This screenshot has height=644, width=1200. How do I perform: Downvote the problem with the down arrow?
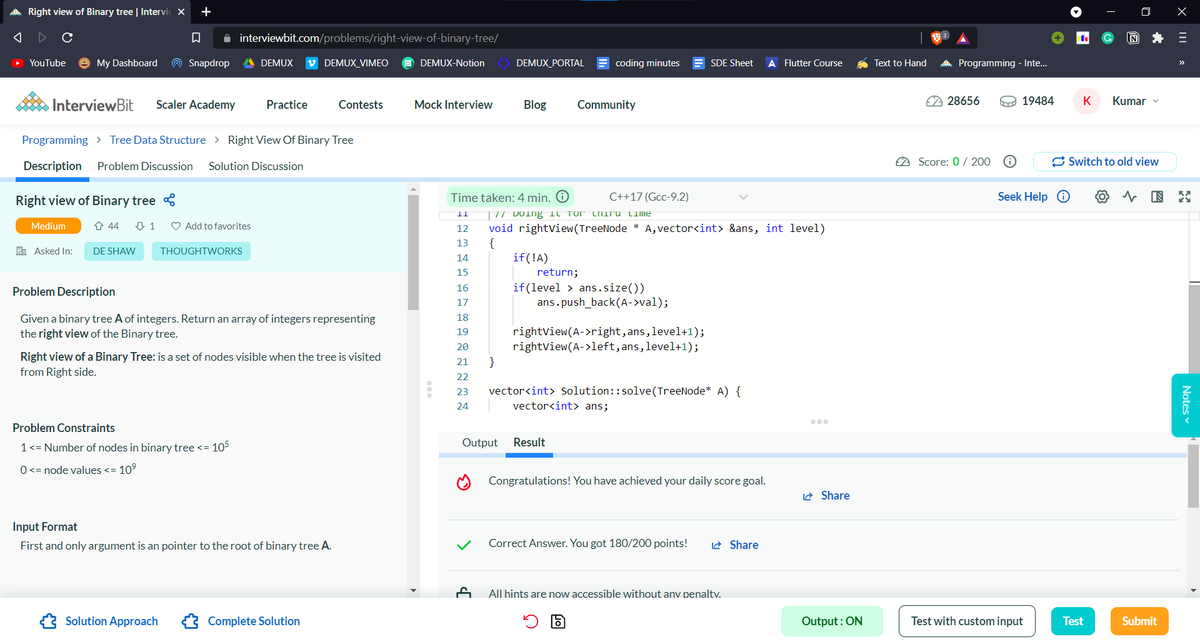point(140,226)
